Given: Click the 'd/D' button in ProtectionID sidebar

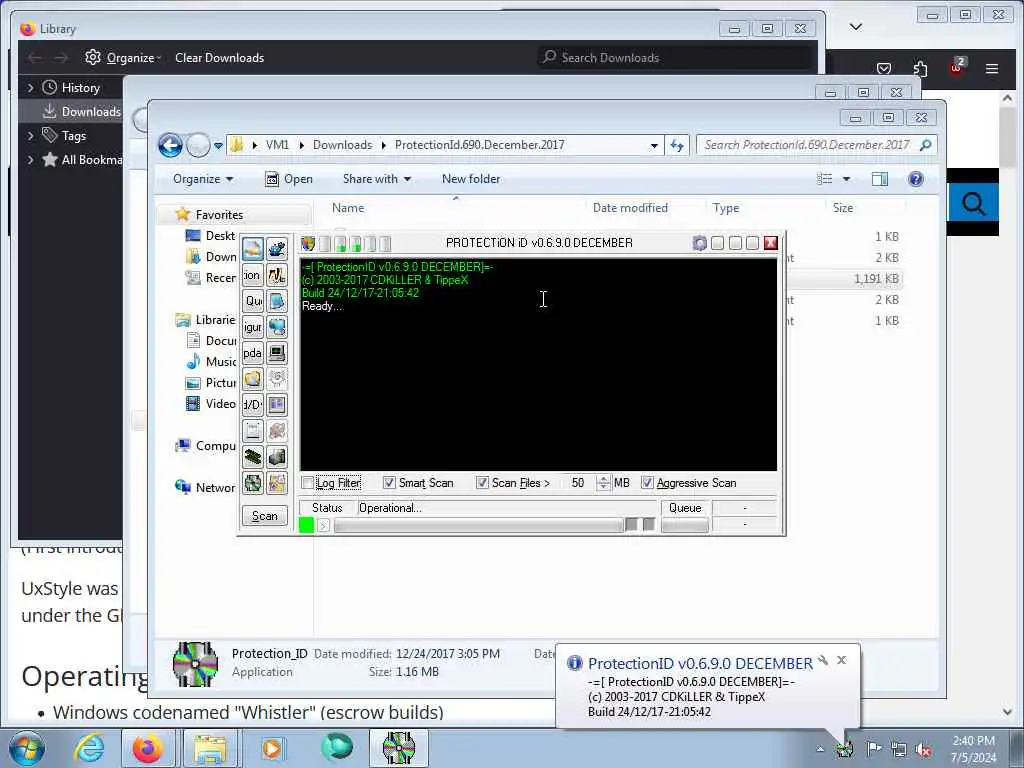Looking at the screenshot, I should [253, 405].
